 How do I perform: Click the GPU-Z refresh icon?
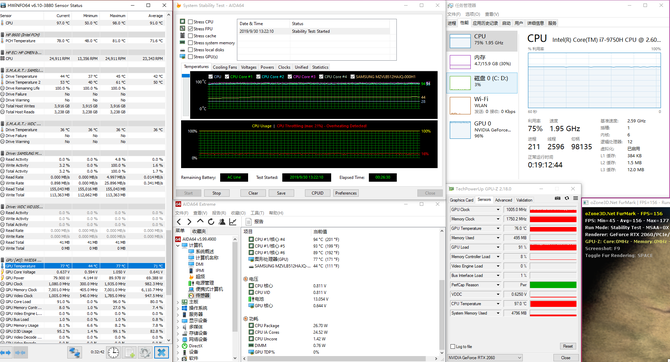click(x=567, y=198)
